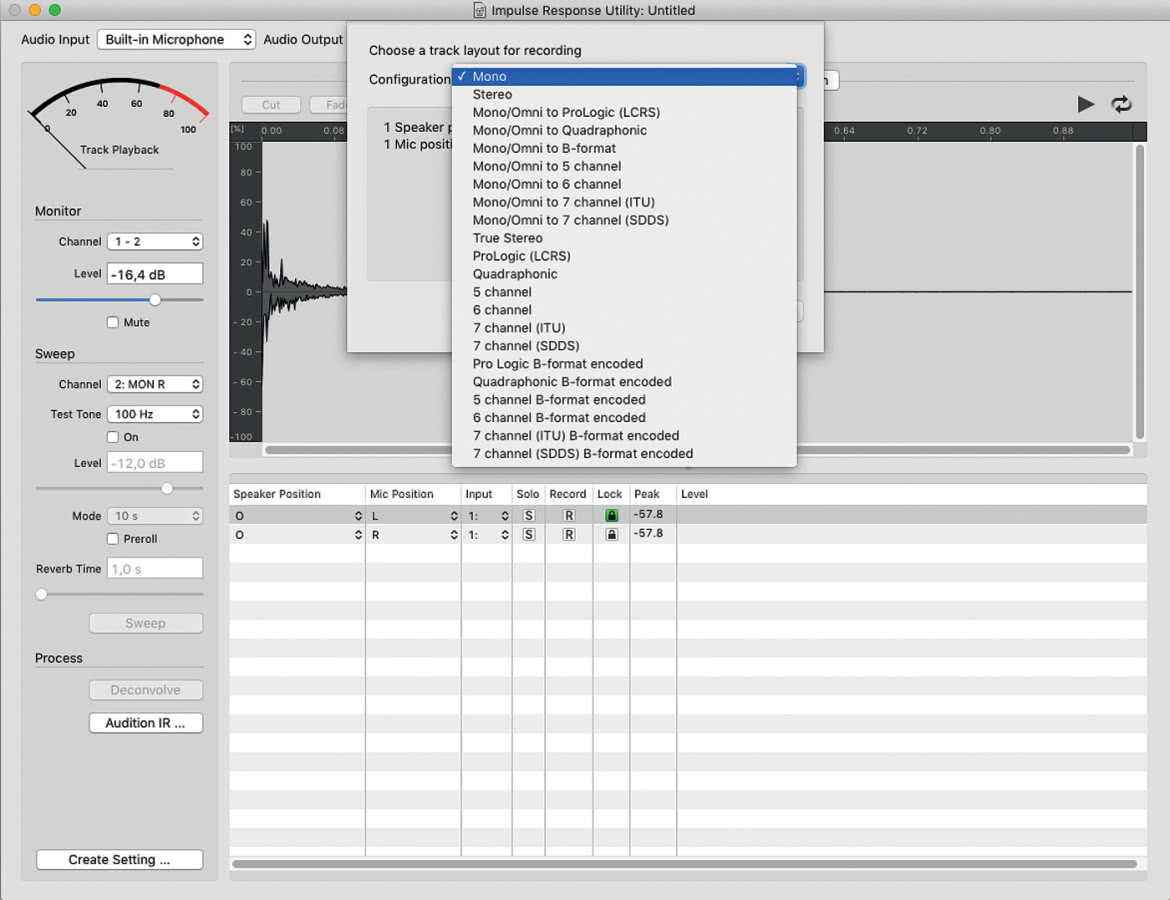
Task: Change Speaker Position for the L row
Action: pyautogui.click(x=298, y=516)
